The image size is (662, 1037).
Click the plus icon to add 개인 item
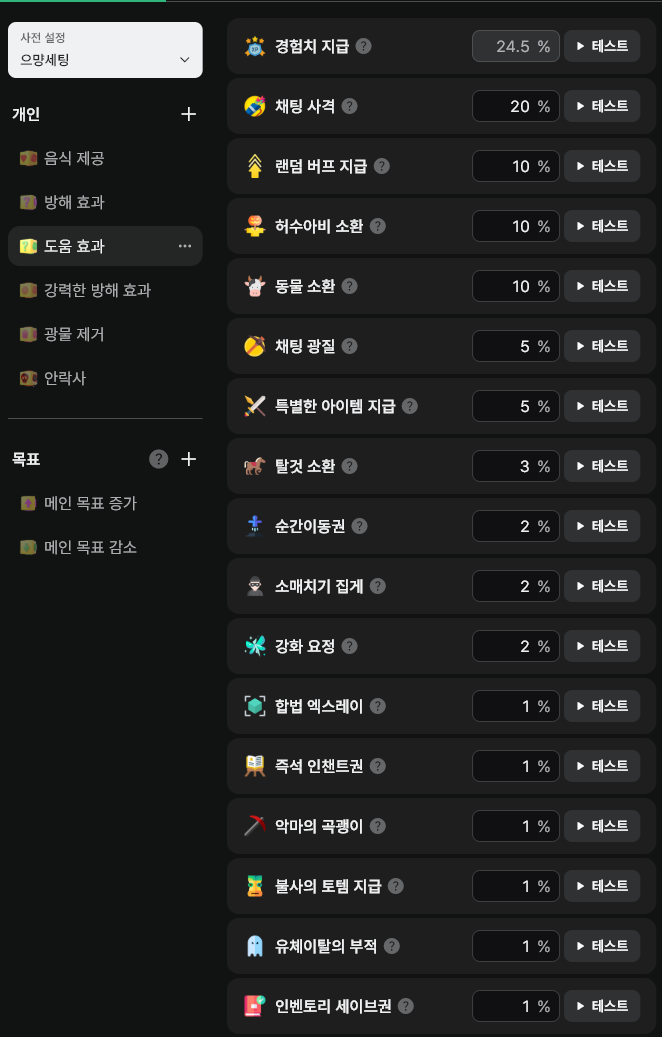tap(189, 114)
